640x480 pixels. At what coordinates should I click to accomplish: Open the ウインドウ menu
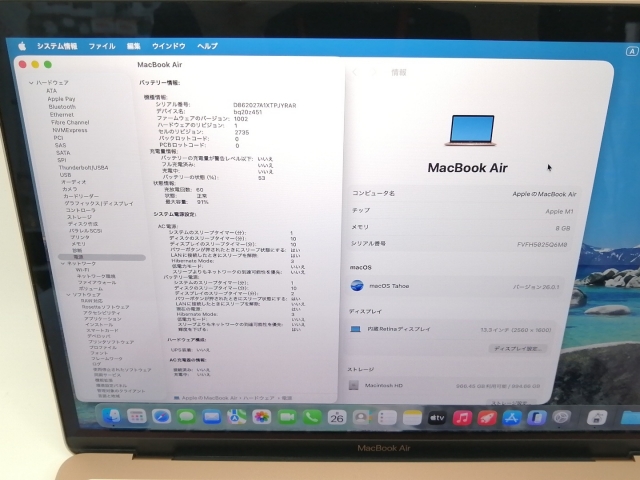169,46
